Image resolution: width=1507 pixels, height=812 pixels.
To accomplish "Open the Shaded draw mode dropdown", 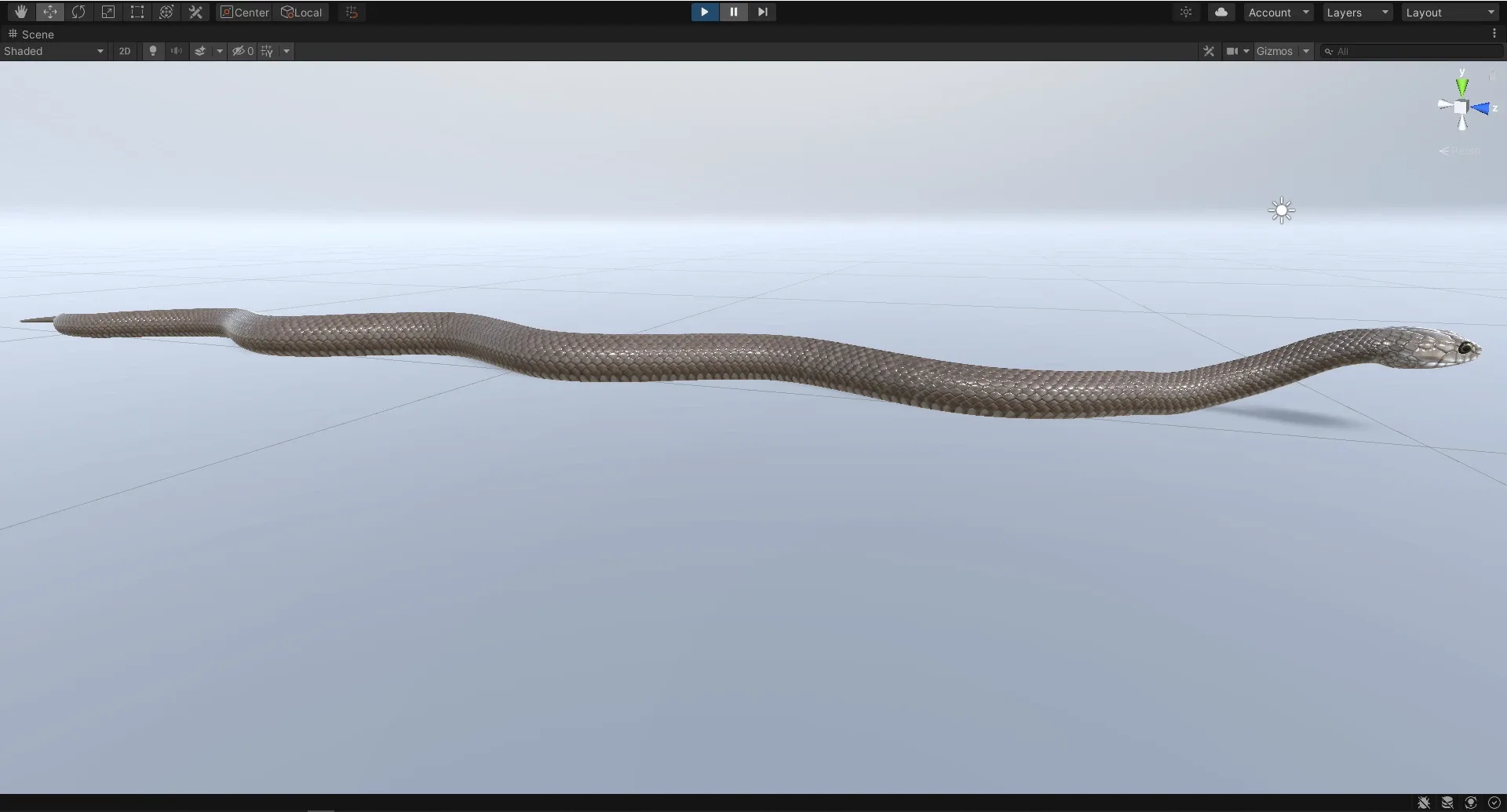I will click(53, 51).
